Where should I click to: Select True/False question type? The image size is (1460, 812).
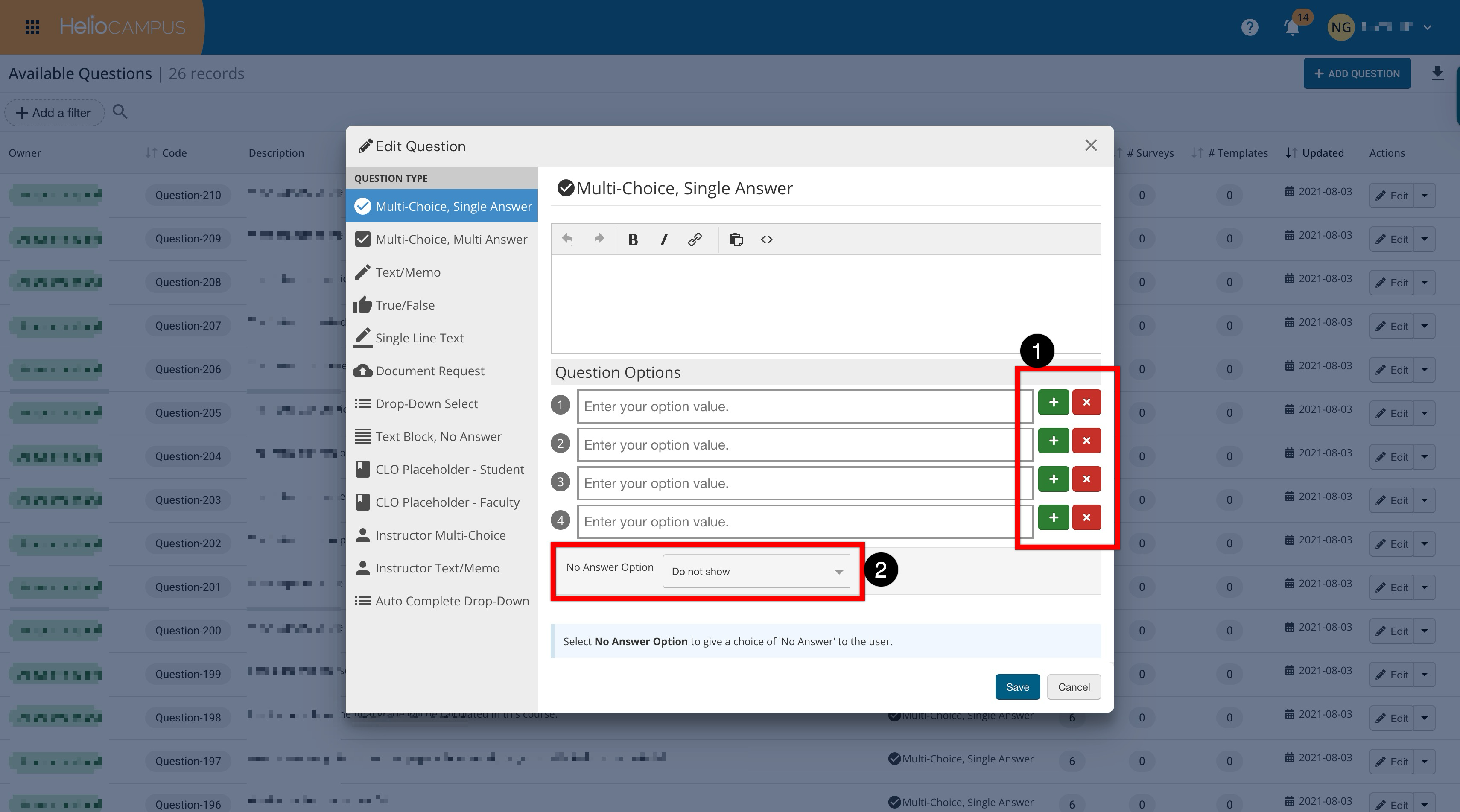405,305
